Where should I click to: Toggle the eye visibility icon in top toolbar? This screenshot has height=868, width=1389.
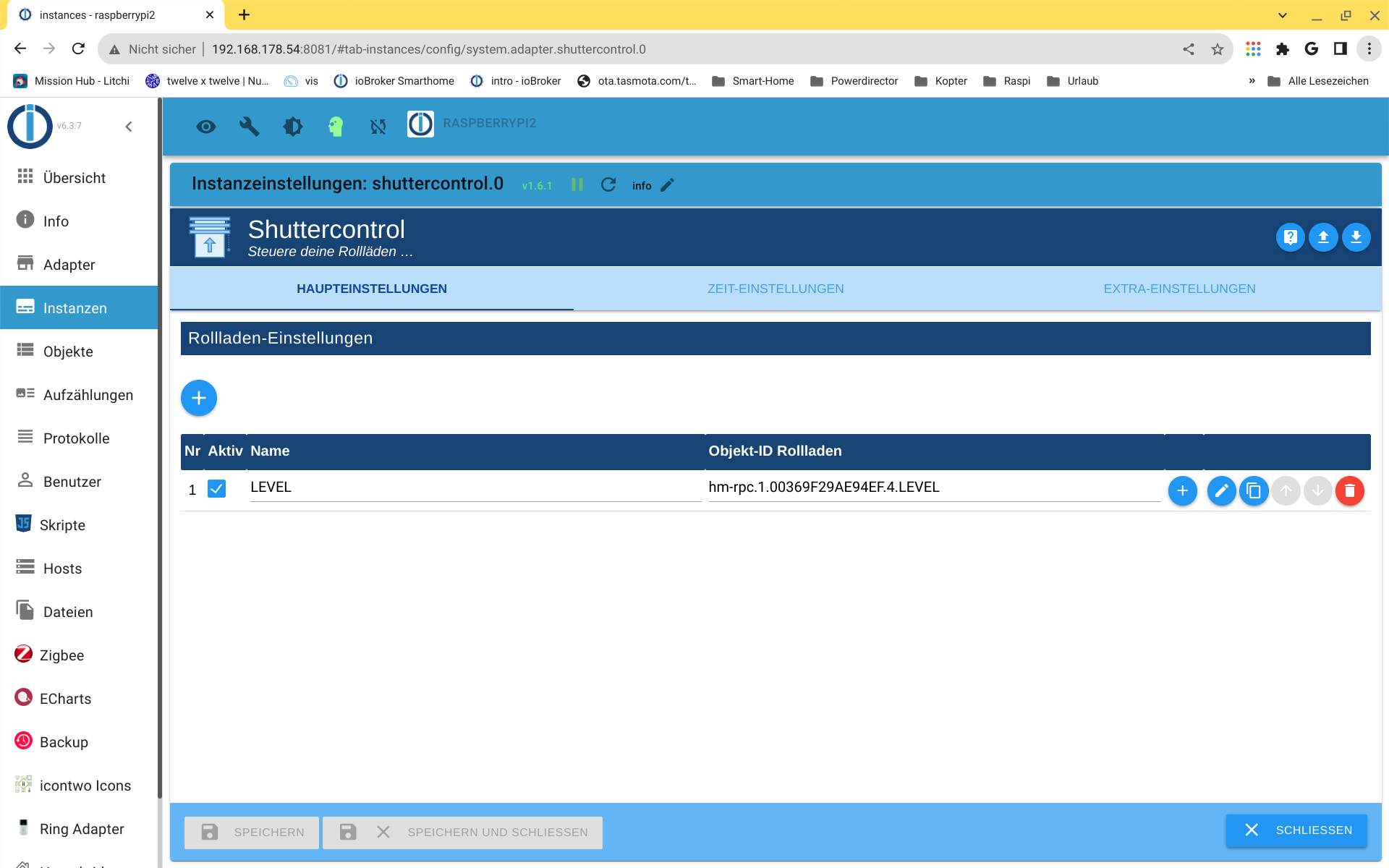206,127
